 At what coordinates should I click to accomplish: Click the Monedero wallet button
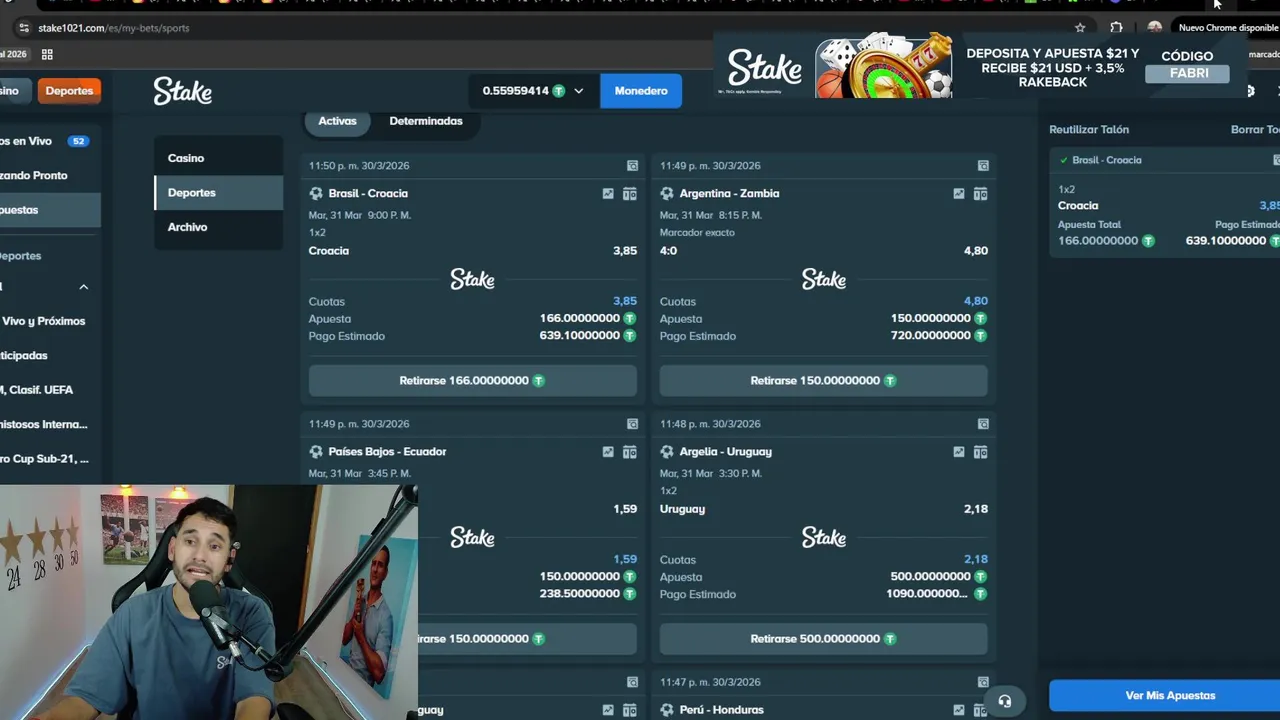641,91
